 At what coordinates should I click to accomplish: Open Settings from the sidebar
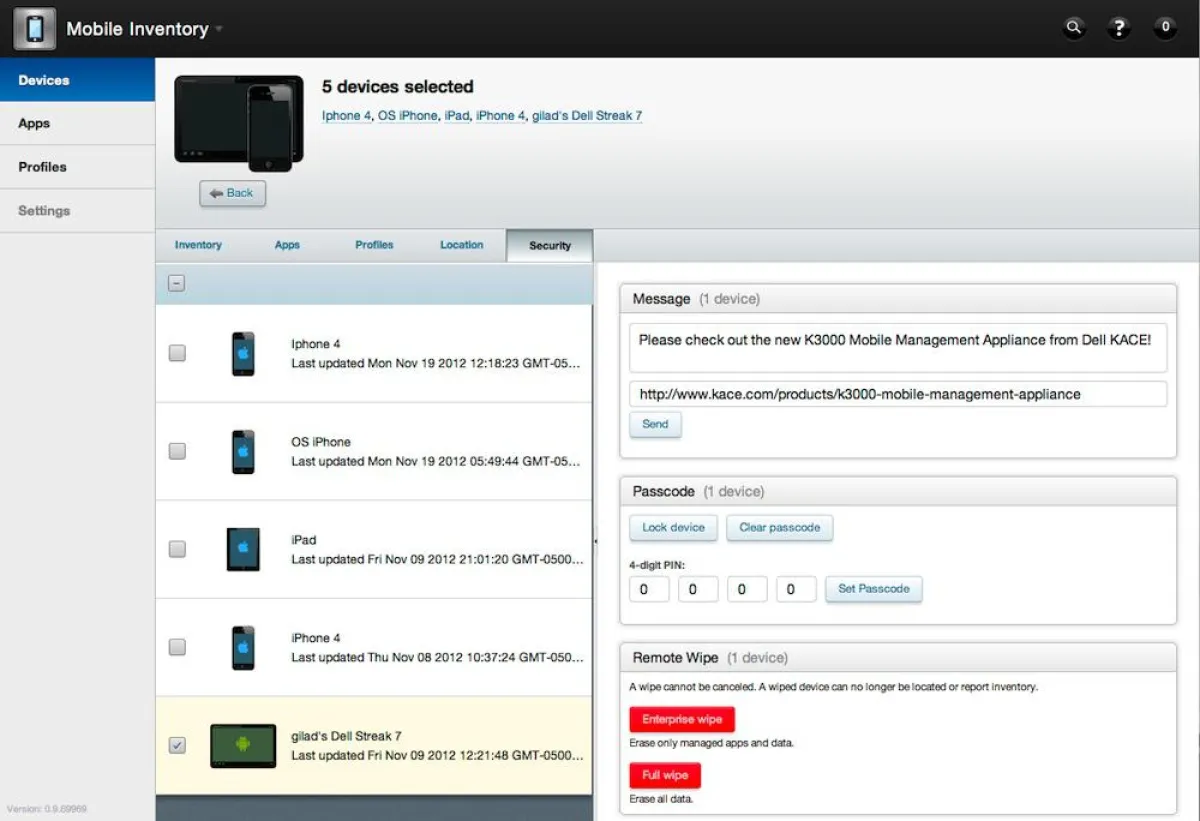44,210
